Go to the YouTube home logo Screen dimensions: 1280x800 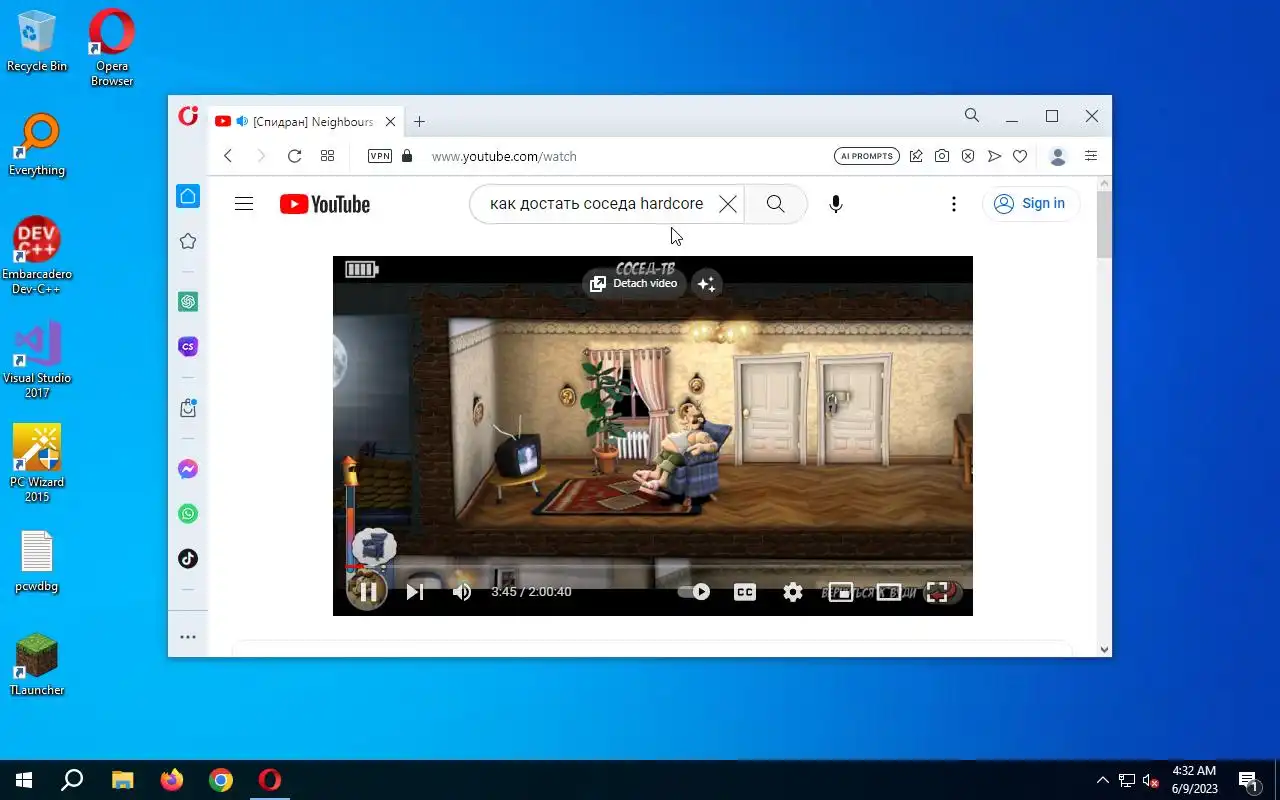(x=325, y=204)
